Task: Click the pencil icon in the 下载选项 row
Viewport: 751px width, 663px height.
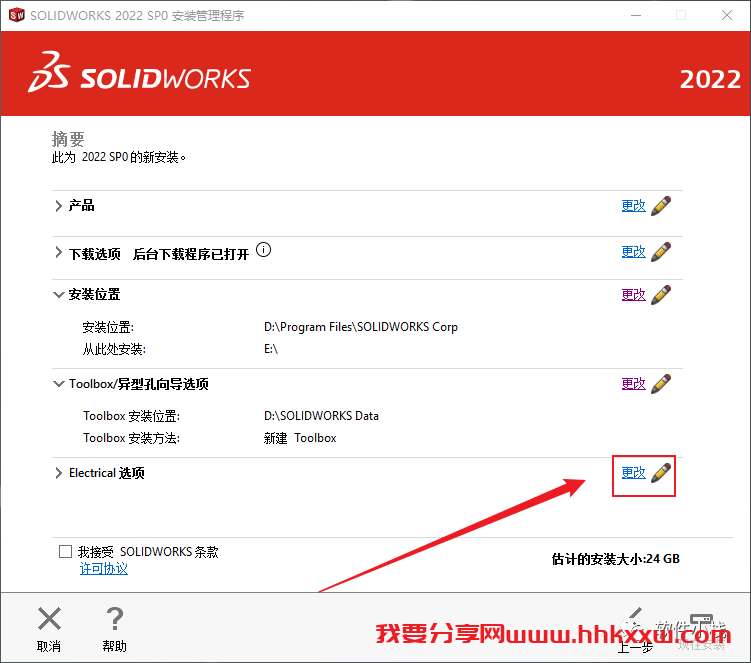Action: (661, 251)
